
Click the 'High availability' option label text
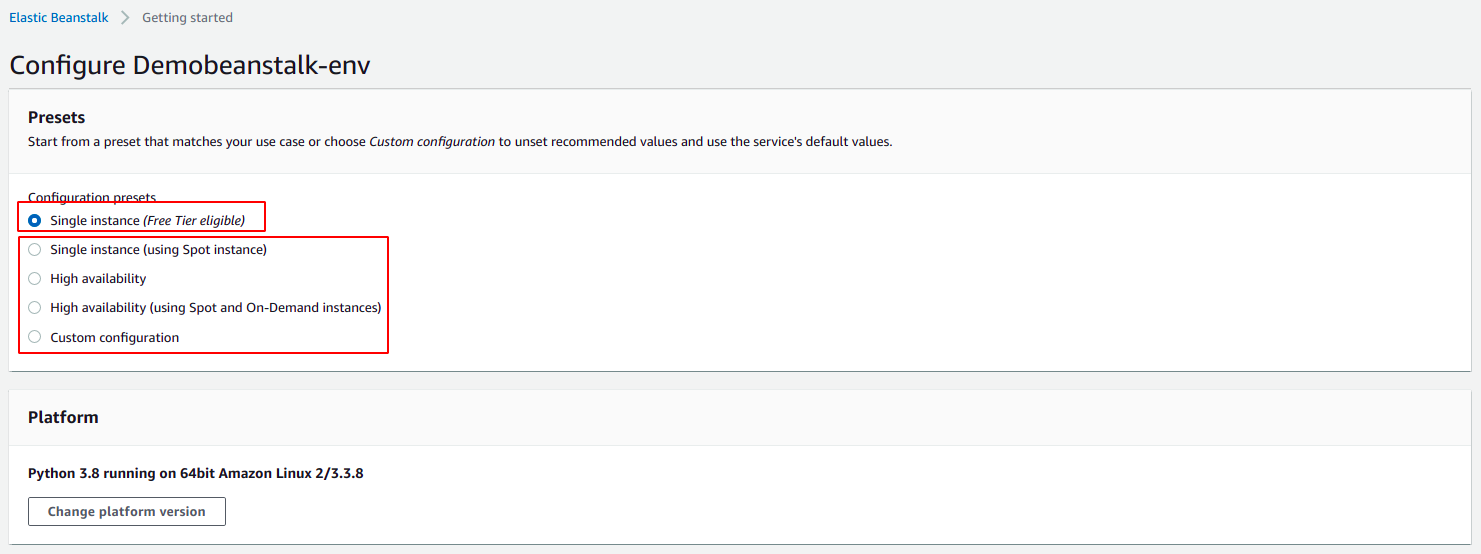click(x=98, y=279)
